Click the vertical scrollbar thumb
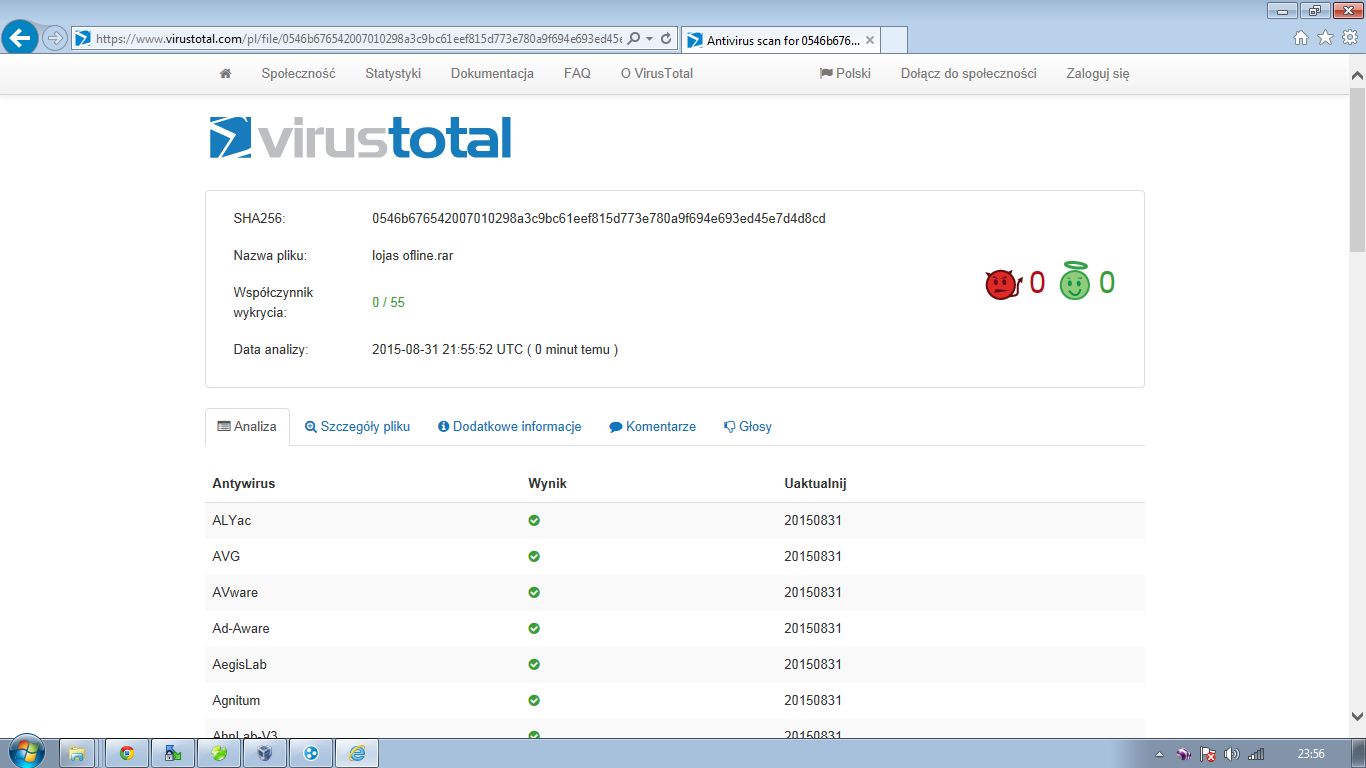This screenshot has width=1366, height=768. pyautogui.click(x=1357, y=170)
